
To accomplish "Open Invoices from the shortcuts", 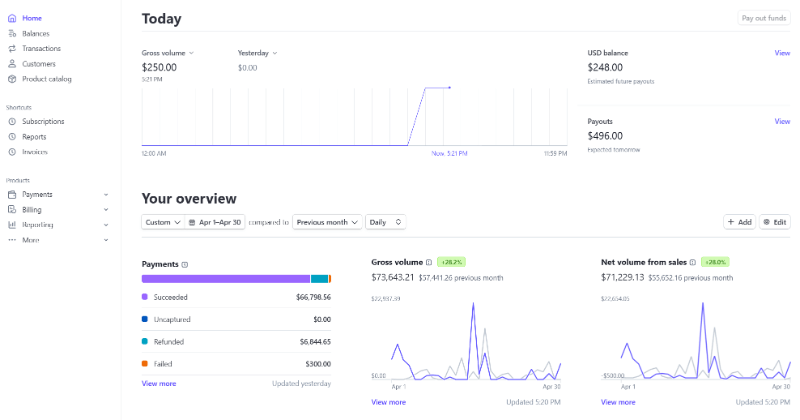I will point(35,152).
